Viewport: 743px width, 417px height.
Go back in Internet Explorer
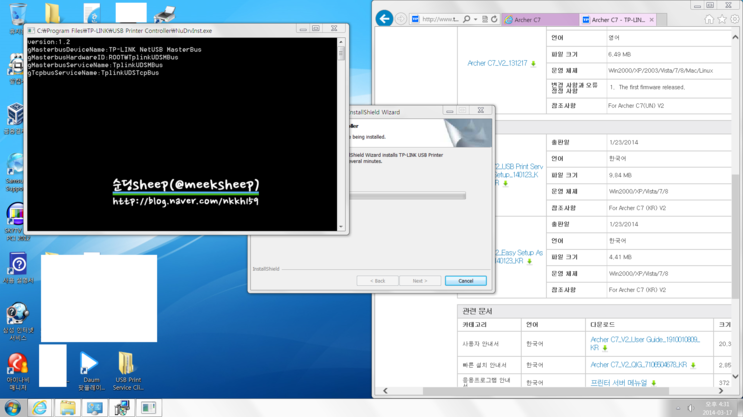[x=384, y=19]
